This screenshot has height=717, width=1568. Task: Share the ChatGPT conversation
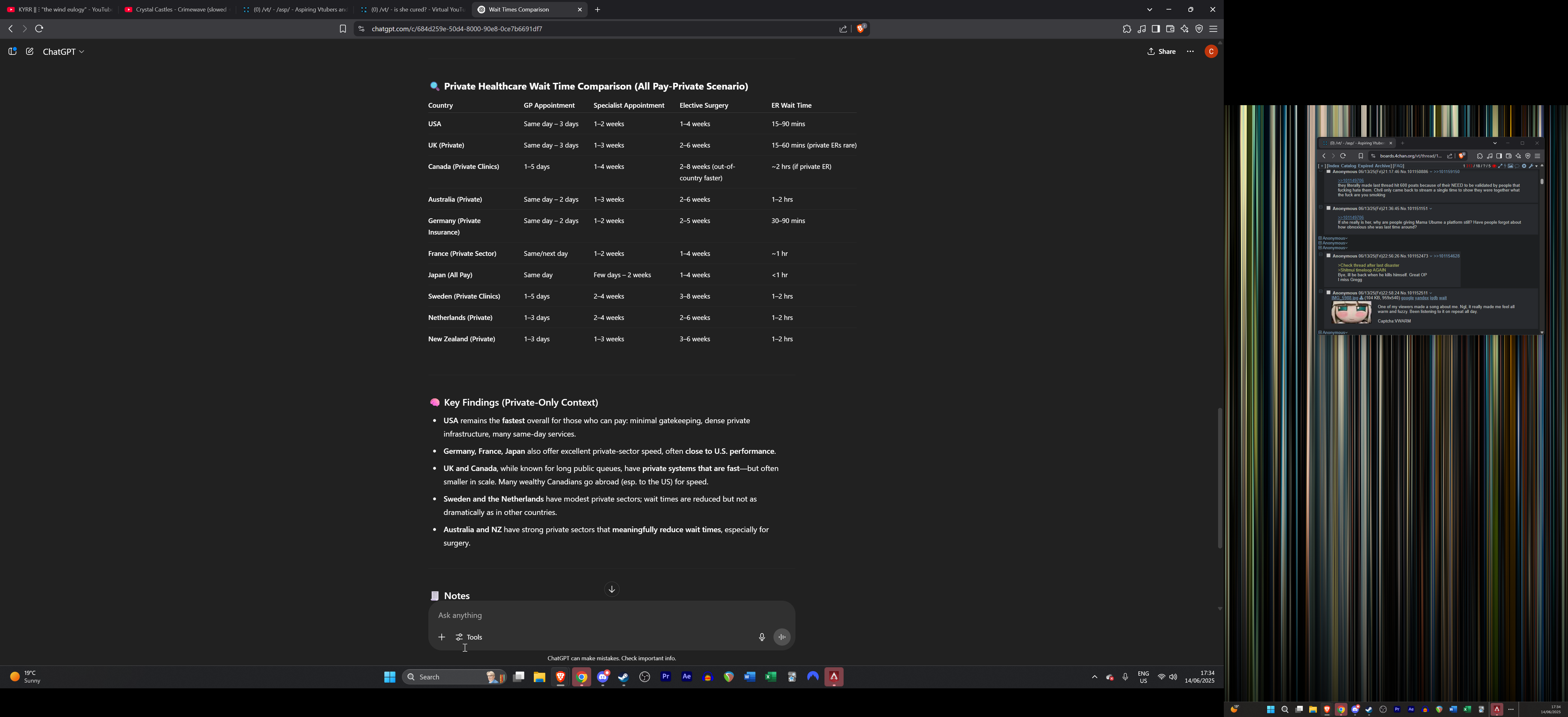pos(1162,52)
